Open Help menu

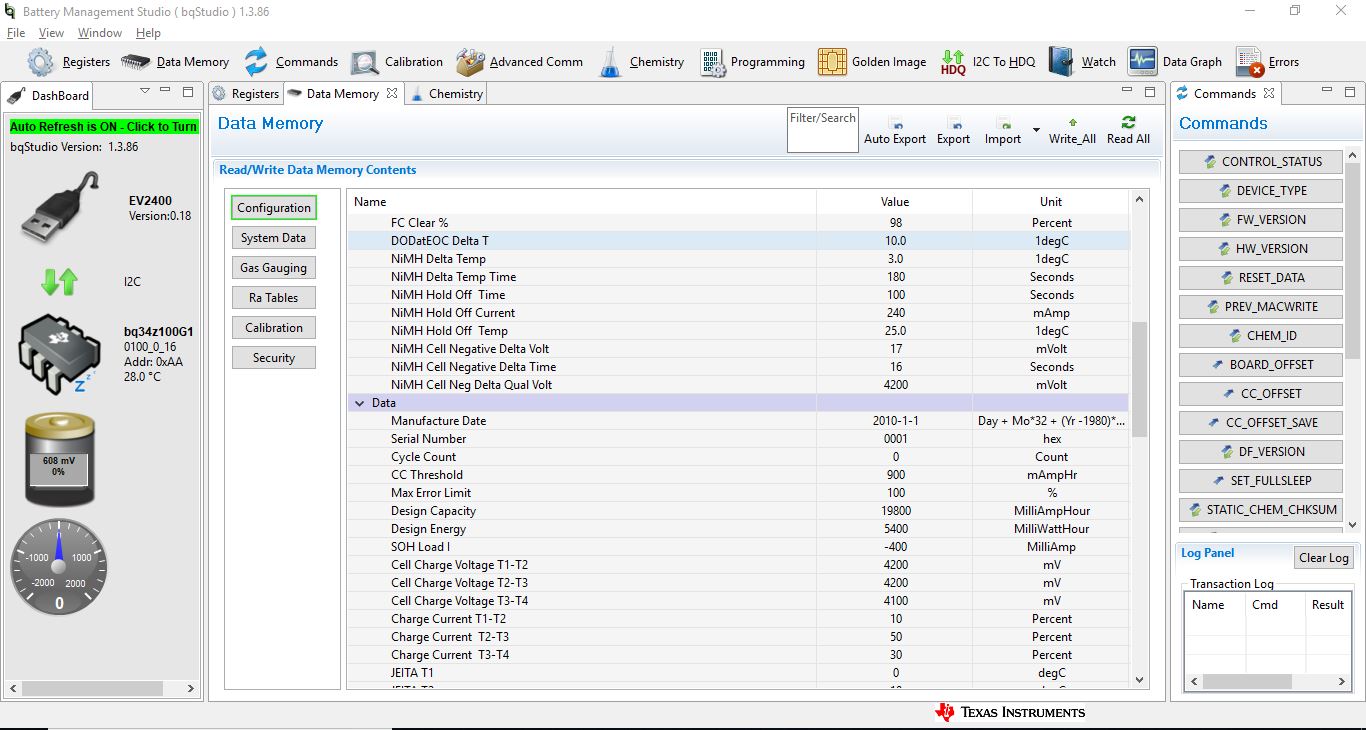coord(148,33)
